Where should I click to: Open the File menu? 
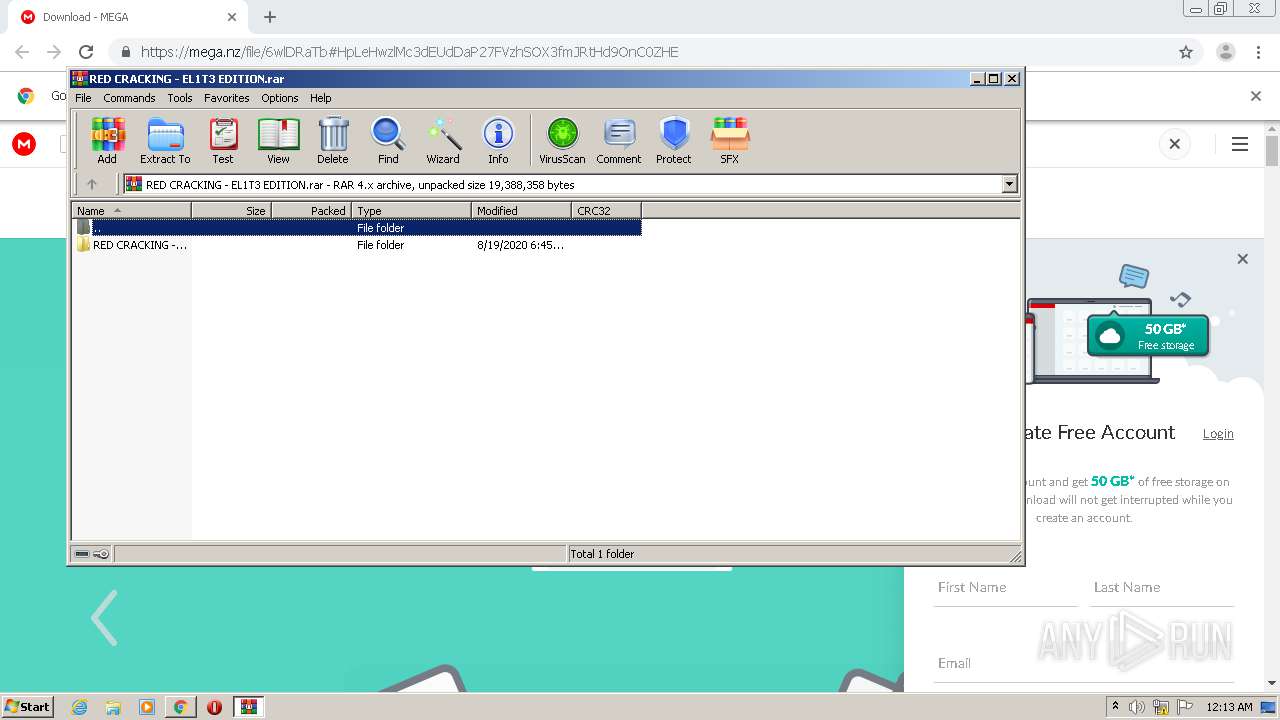(83, 98)
